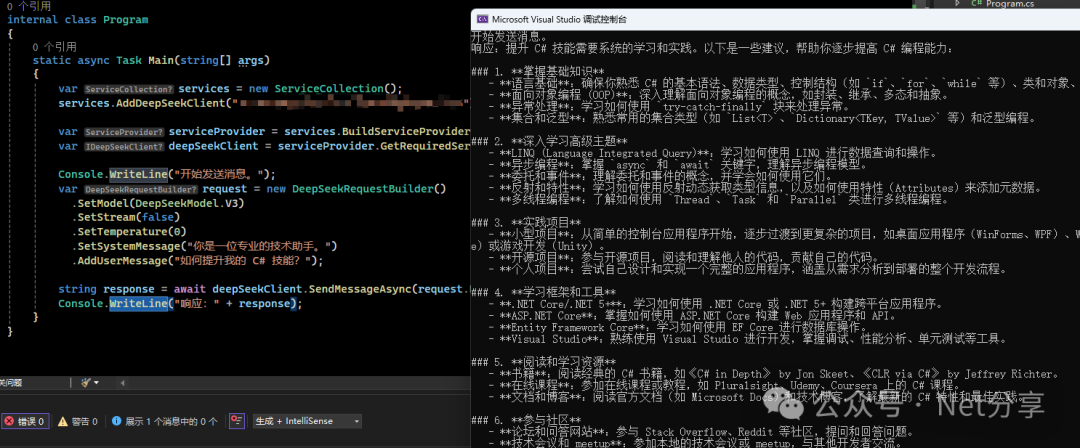This screenshot has width=1080, height=448.
Task: Toggle the build-only errors filter icon
Action: 238,421
